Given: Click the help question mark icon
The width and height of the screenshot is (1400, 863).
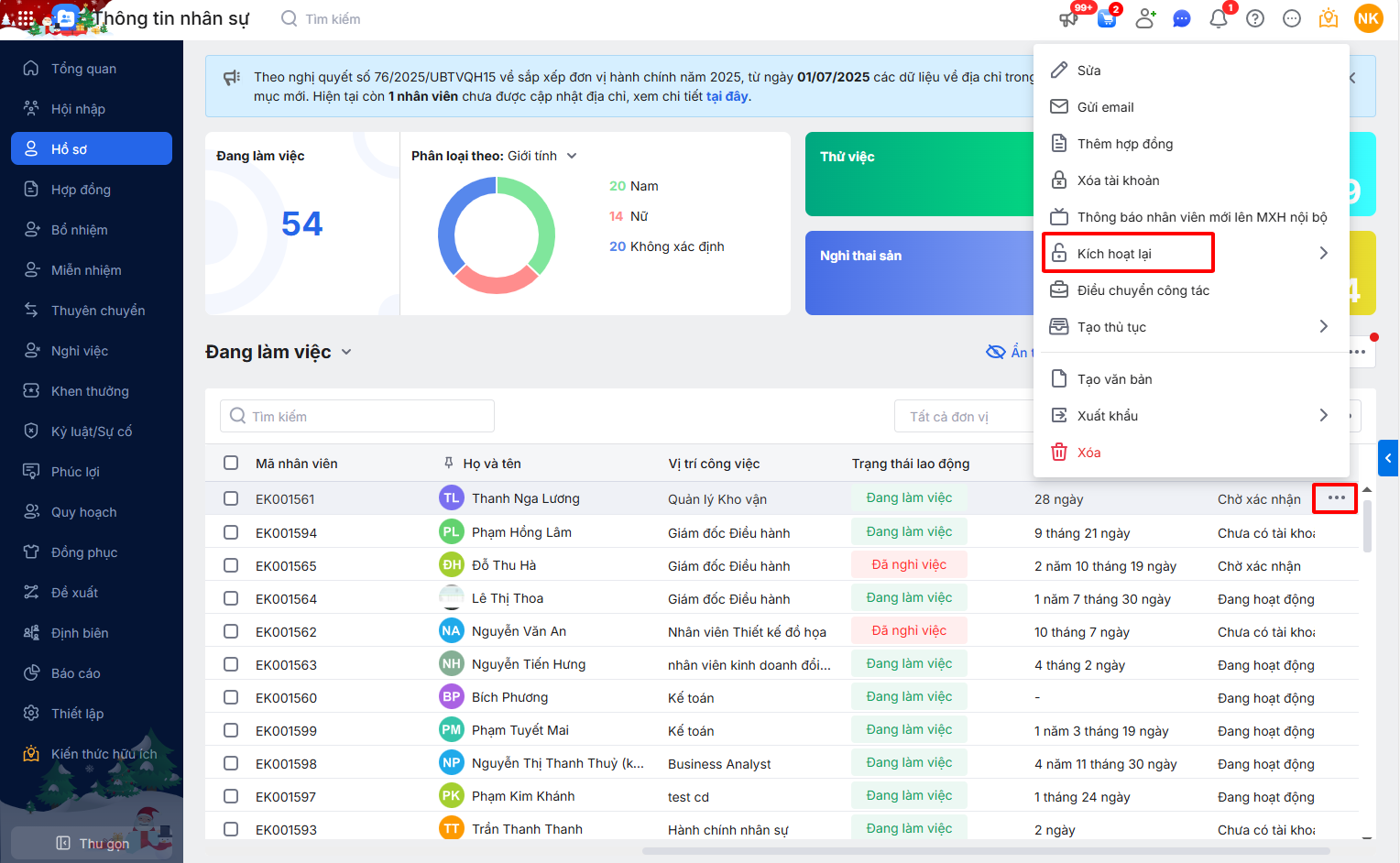Looking at the screenshot, I should [x=1255, y=18].
